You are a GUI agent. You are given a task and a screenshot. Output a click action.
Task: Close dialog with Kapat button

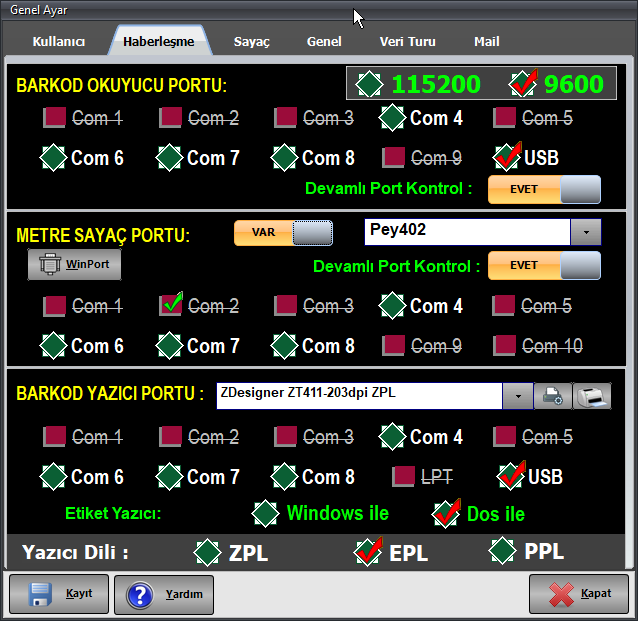pos(579,594)
